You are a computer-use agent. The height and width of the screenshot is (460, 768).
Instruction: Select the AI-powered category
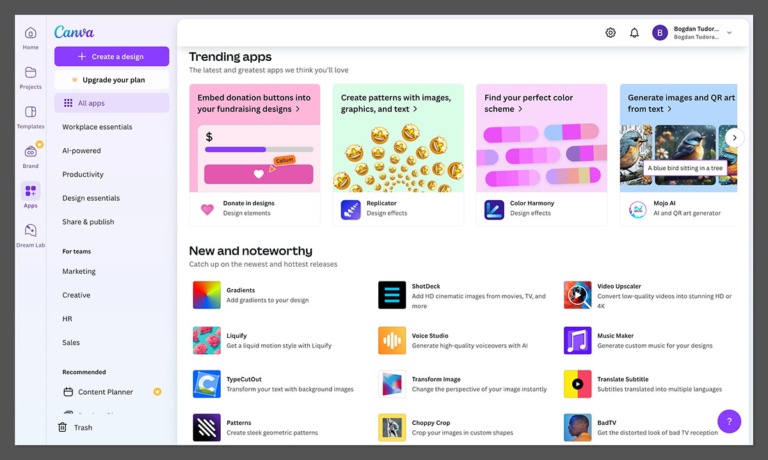81,151
